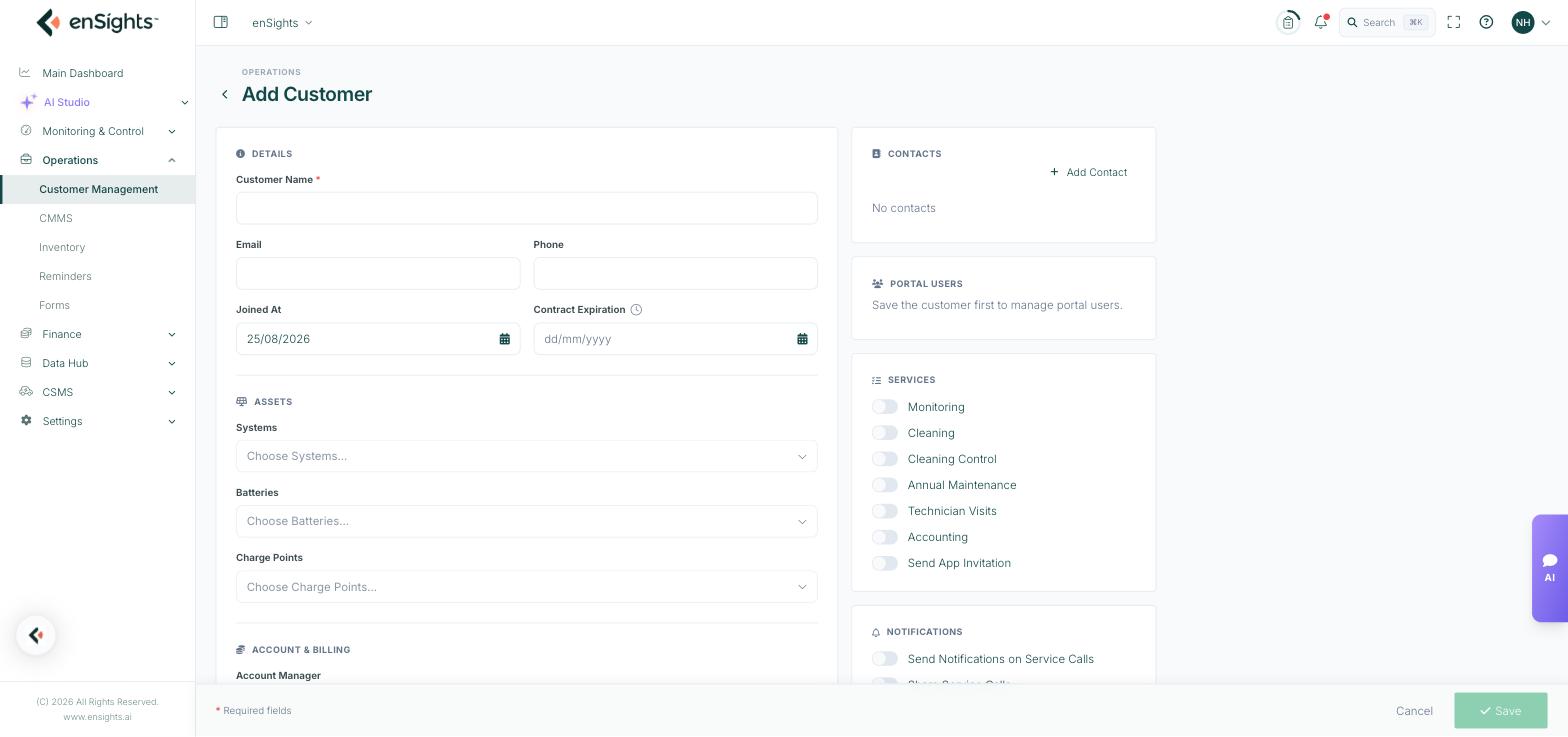Open the Contract Expiration calendar picker
Screen dimensions: 1568x737
point(802,339)
